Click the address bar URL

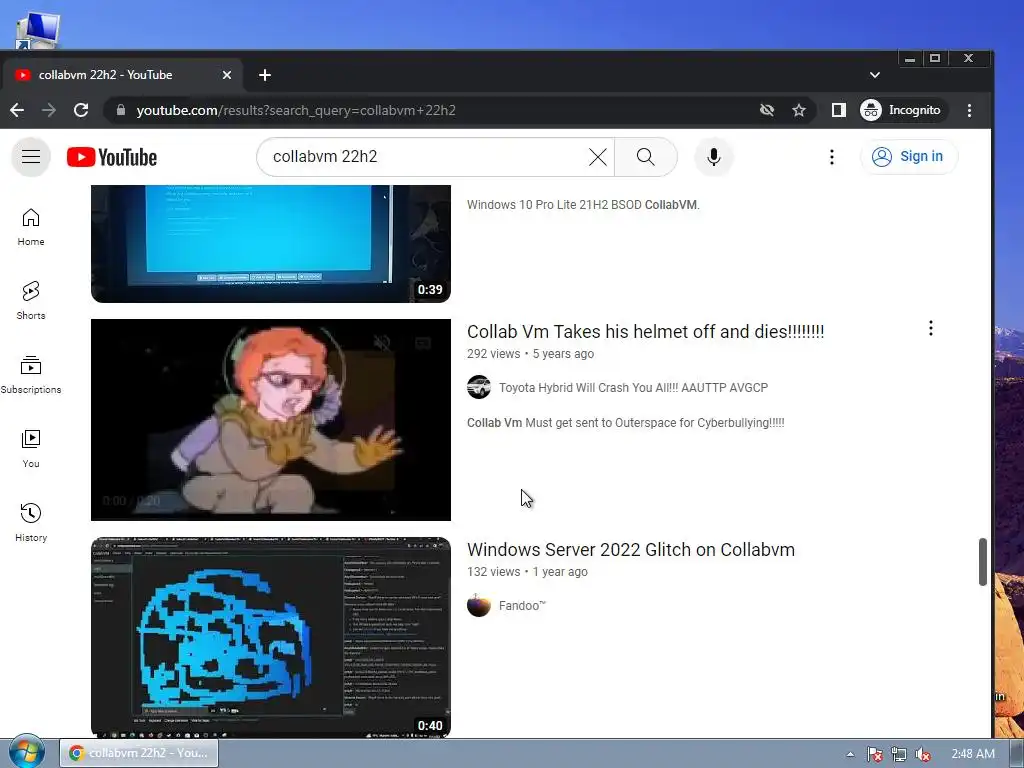(296, 110)
